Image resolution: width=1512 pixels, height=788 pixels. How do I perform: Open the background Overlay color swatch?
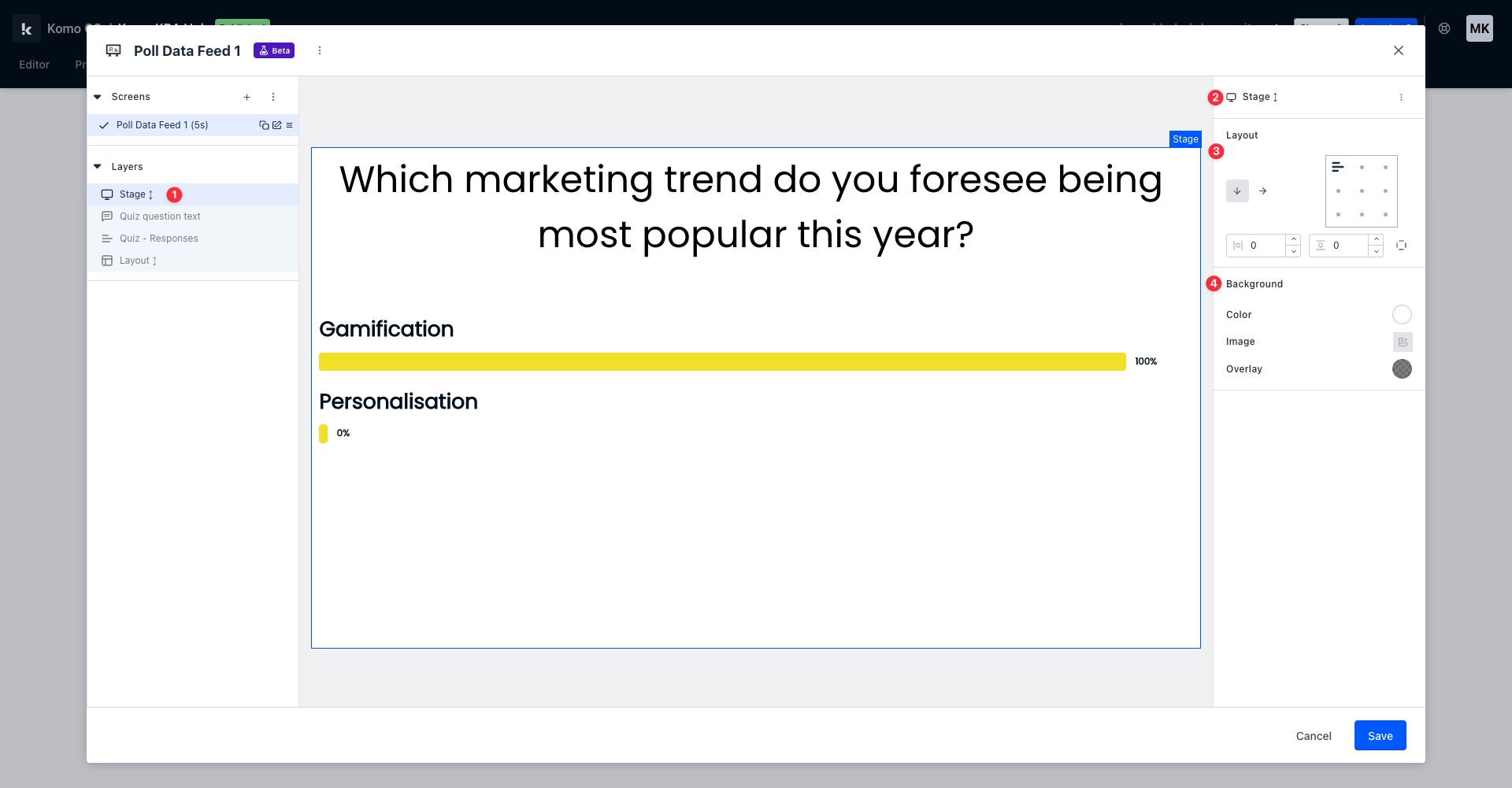tap(1402, 369)
